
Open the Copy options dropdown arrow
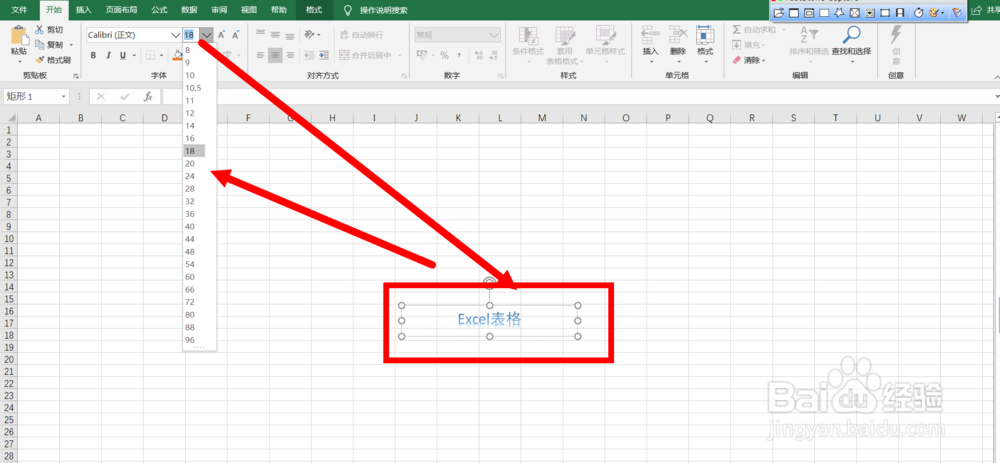click(71, 45)
